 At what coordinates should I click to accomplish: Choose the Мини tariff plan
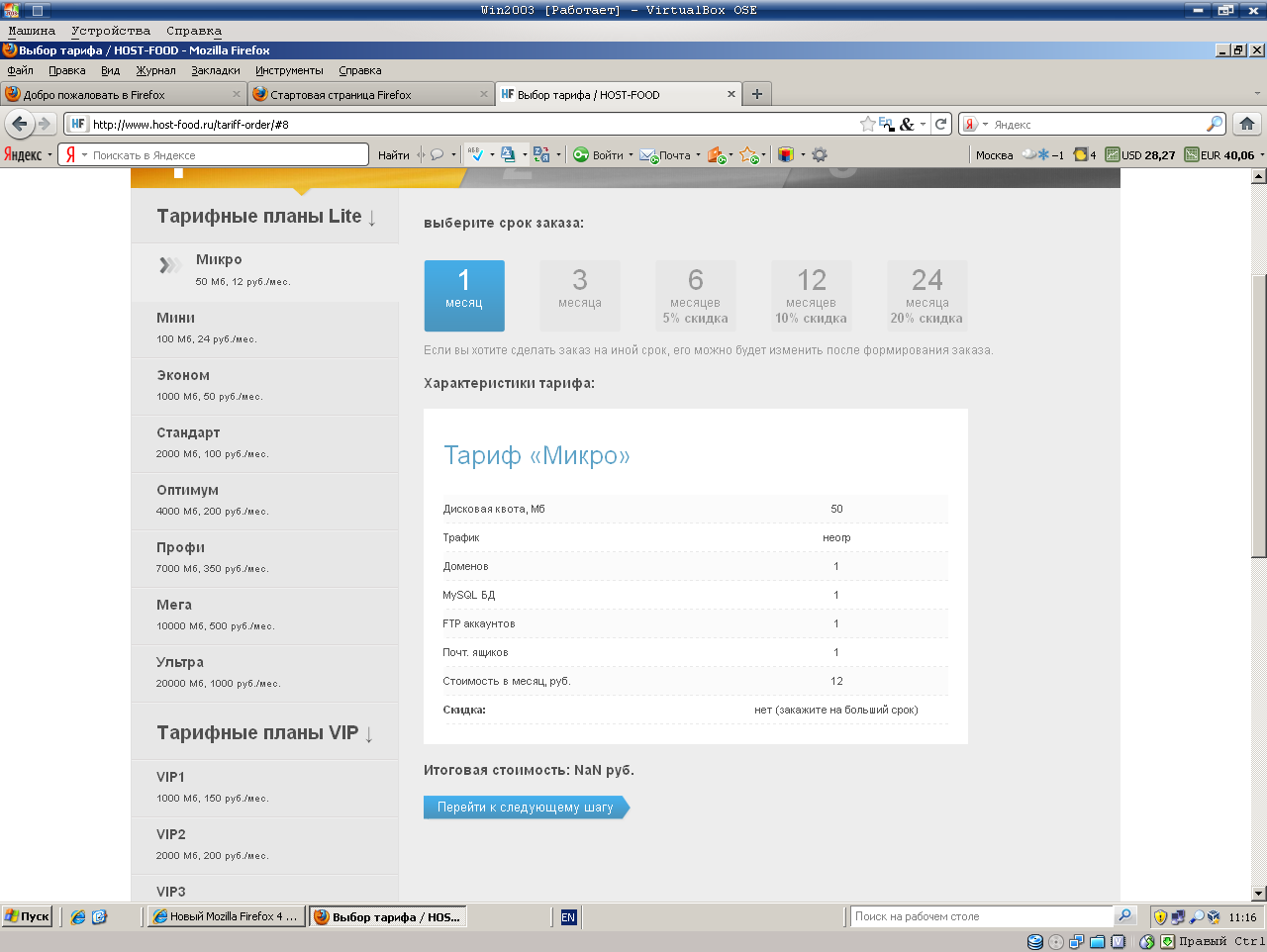(x=265, y=328)
